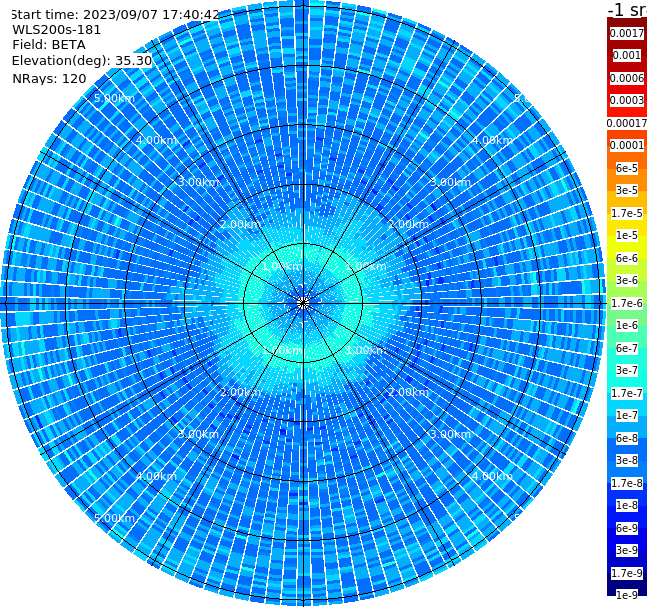
Task: Click the southwest 4.00km ring label
Action: [156, 476]
